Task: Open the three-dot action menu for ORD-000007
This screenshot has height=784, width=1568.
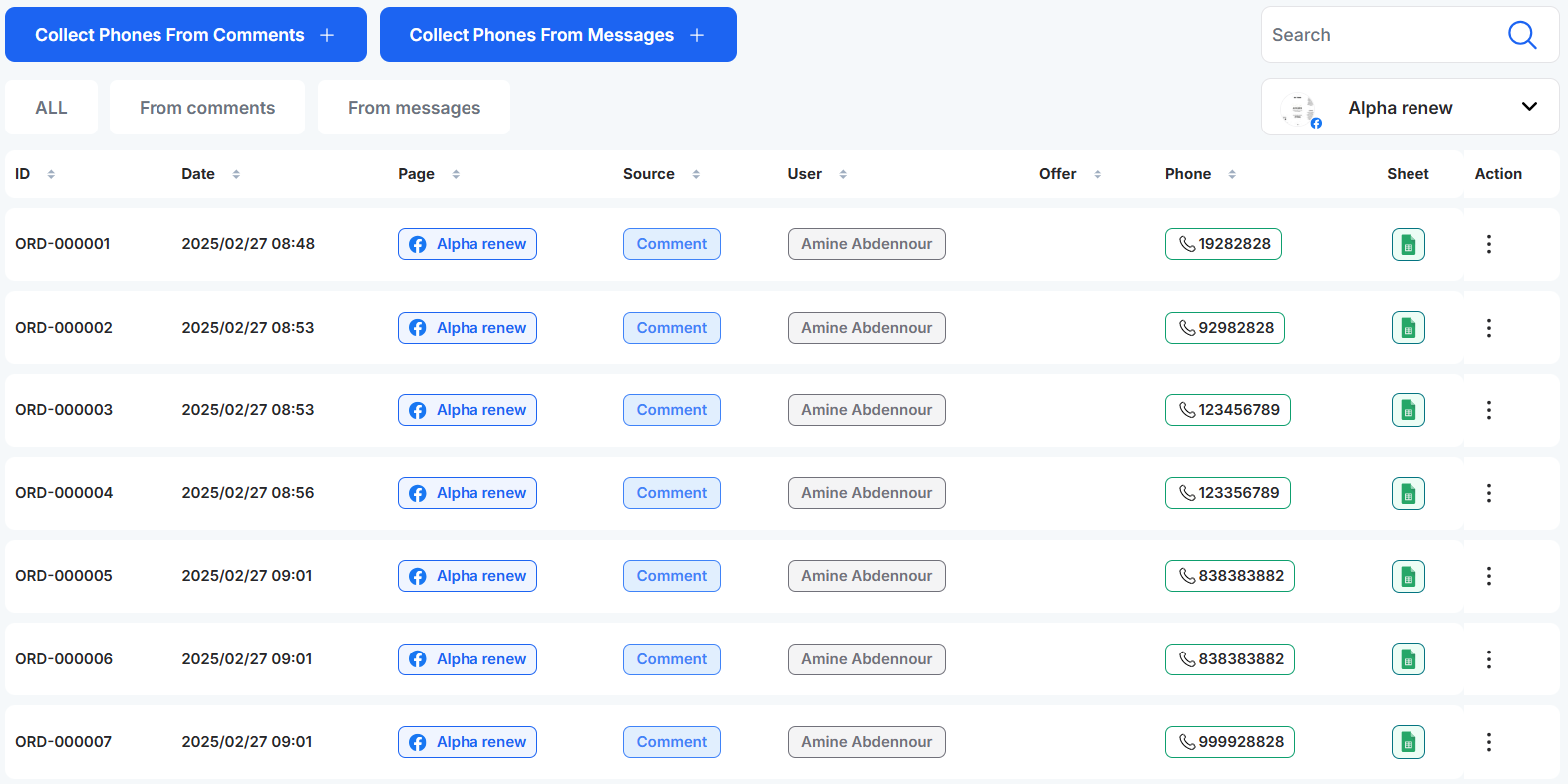Action: point(1488,742)
